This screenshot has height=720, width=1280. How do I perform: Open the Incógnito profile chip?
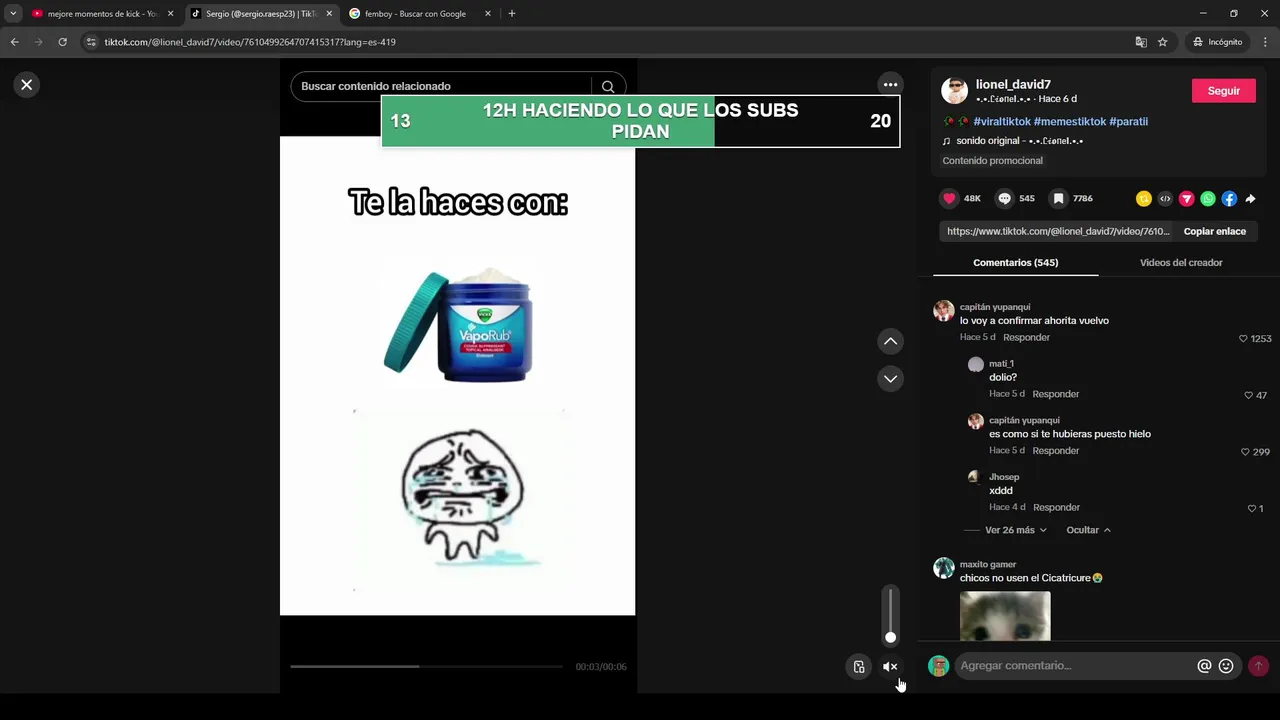click(x=1217, y=42)
